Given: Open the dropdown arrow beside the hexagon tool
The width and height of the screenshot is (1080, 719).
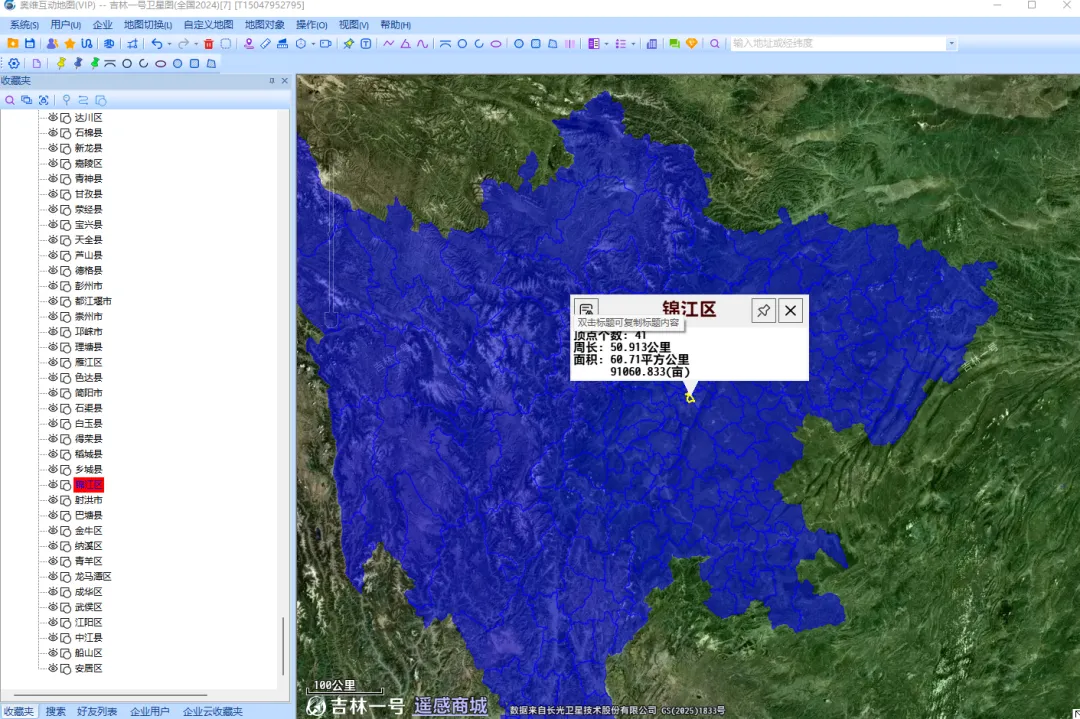Looking at the screenshot, I should coord(313,43).
